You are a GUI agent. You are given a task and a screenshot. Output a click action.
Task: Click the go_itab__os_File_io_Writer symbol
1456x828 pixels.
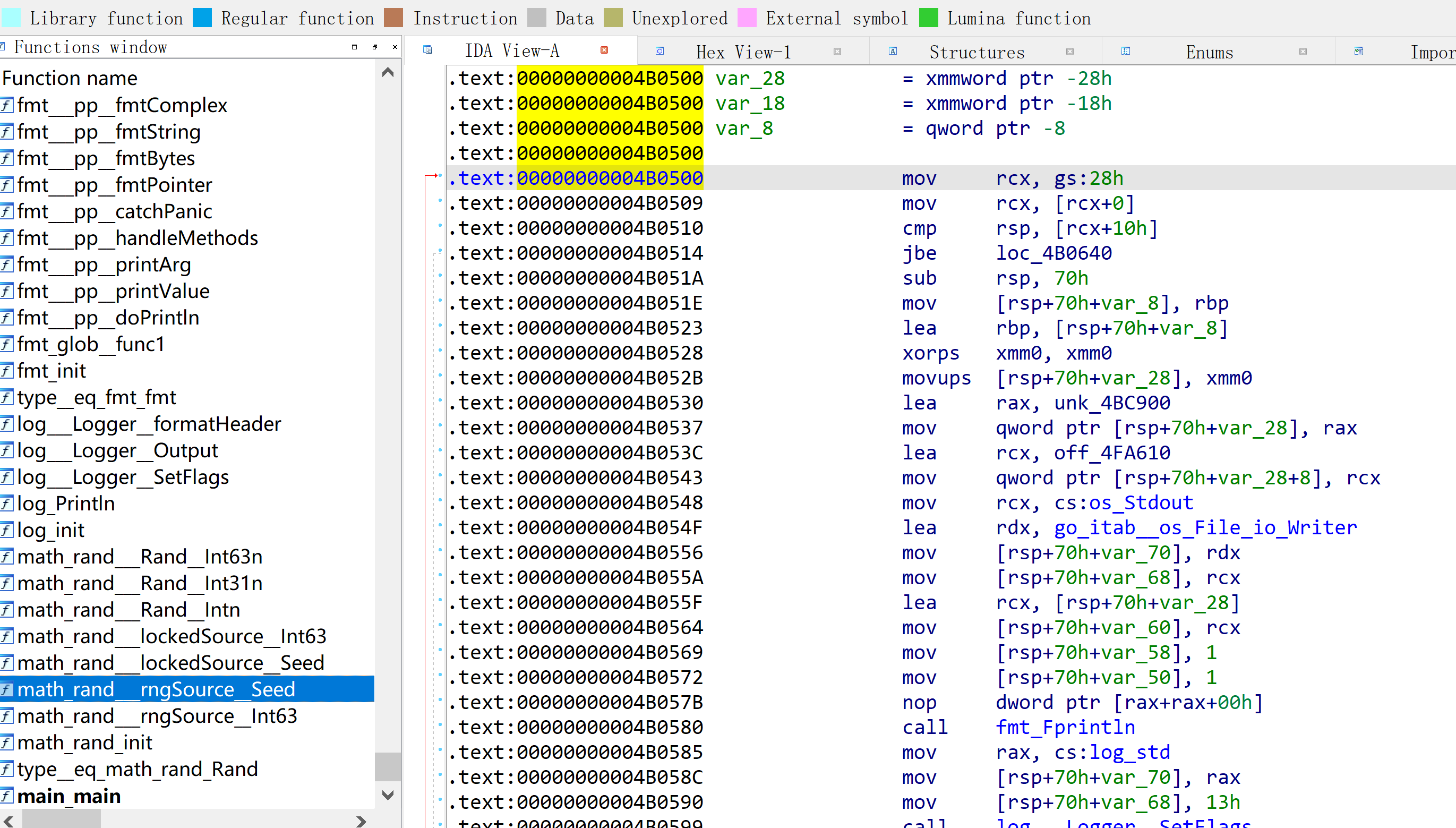pos(1205,527)
